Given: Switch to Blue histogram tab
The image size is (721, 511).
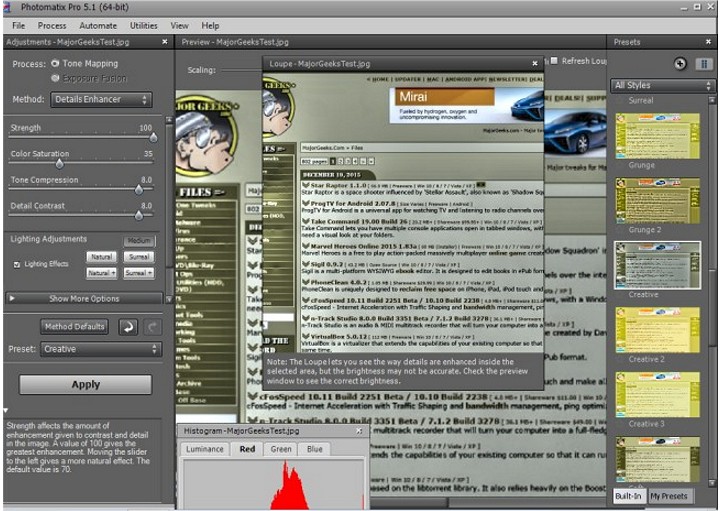Looking at the screenshot, I should coord(315,449).
